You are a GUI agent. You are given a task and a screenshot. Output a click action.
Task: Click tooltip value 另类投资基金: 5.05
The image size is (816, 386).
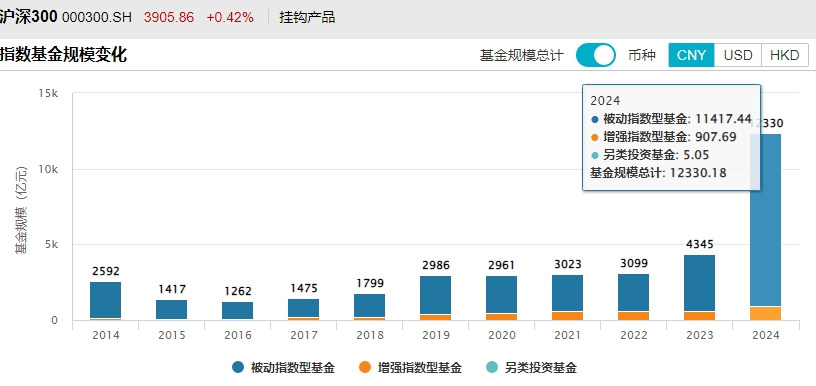650,155
